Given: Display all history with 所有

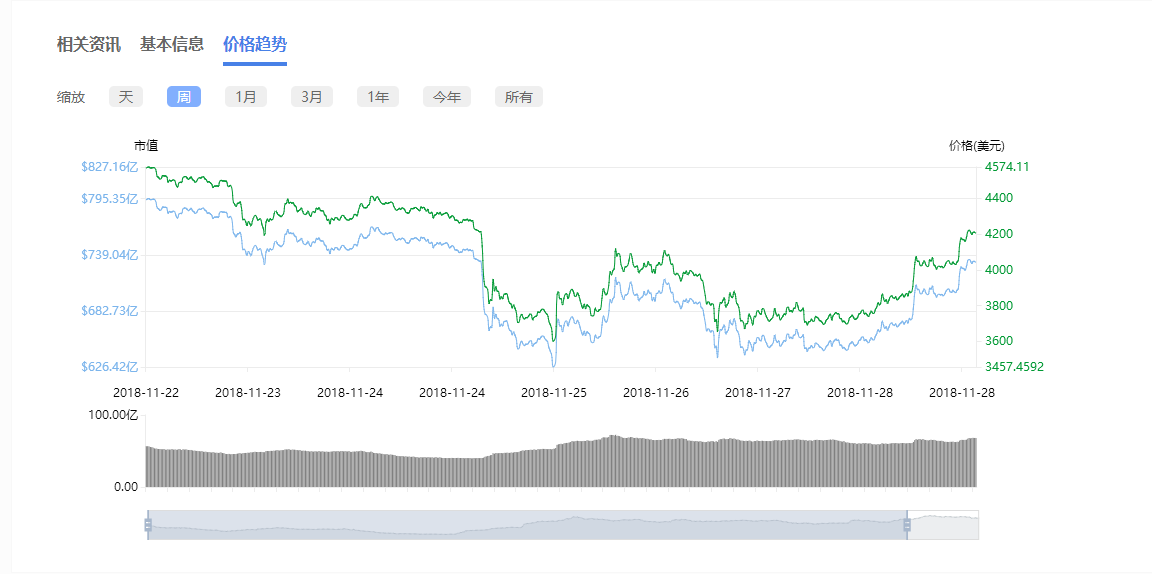Looking at the screenshot, I should click(518, 97).
